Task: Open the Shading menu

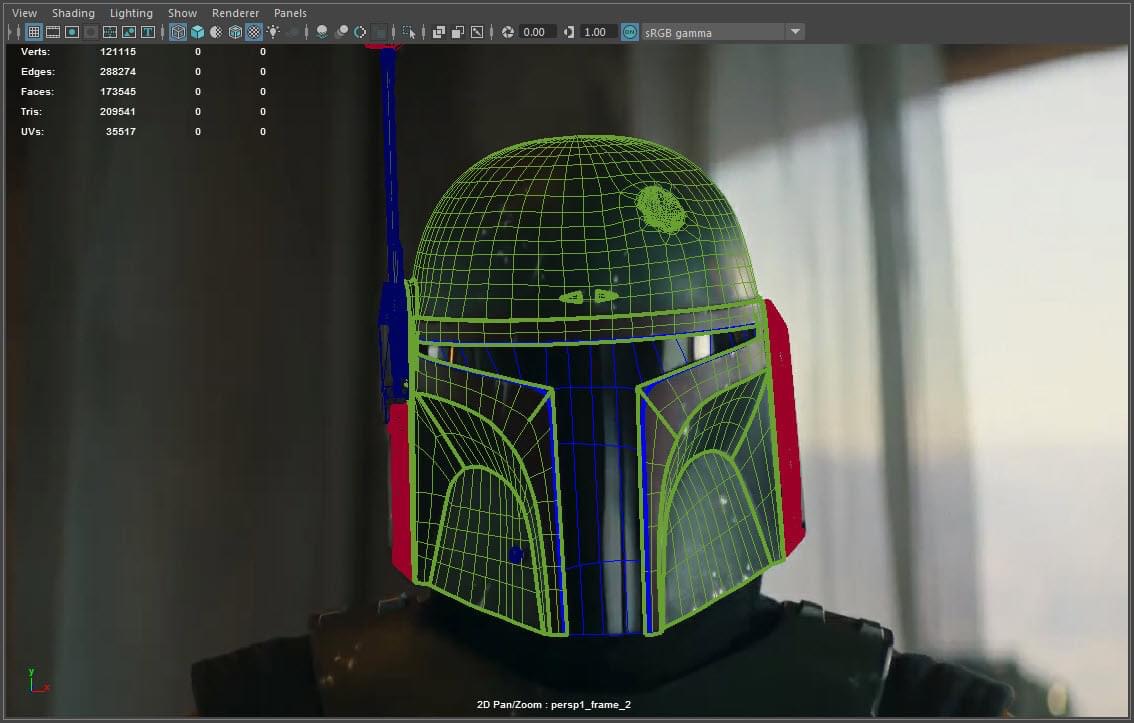Action: 73,13
